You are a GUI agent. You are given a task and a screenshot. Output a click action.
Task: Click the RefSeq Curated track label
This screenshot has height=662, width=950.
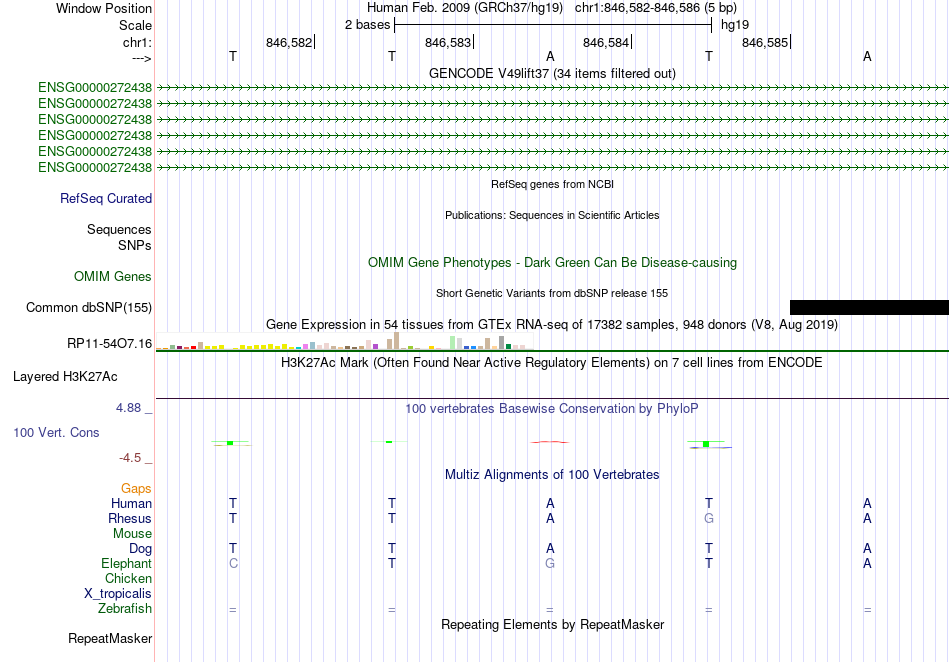[x=106, y=199]
